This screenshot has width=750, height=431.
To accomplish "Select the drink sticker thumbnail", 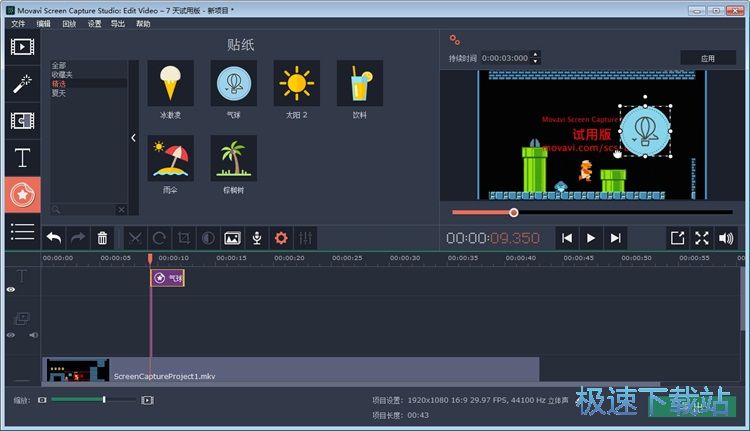I will (360, 83).
